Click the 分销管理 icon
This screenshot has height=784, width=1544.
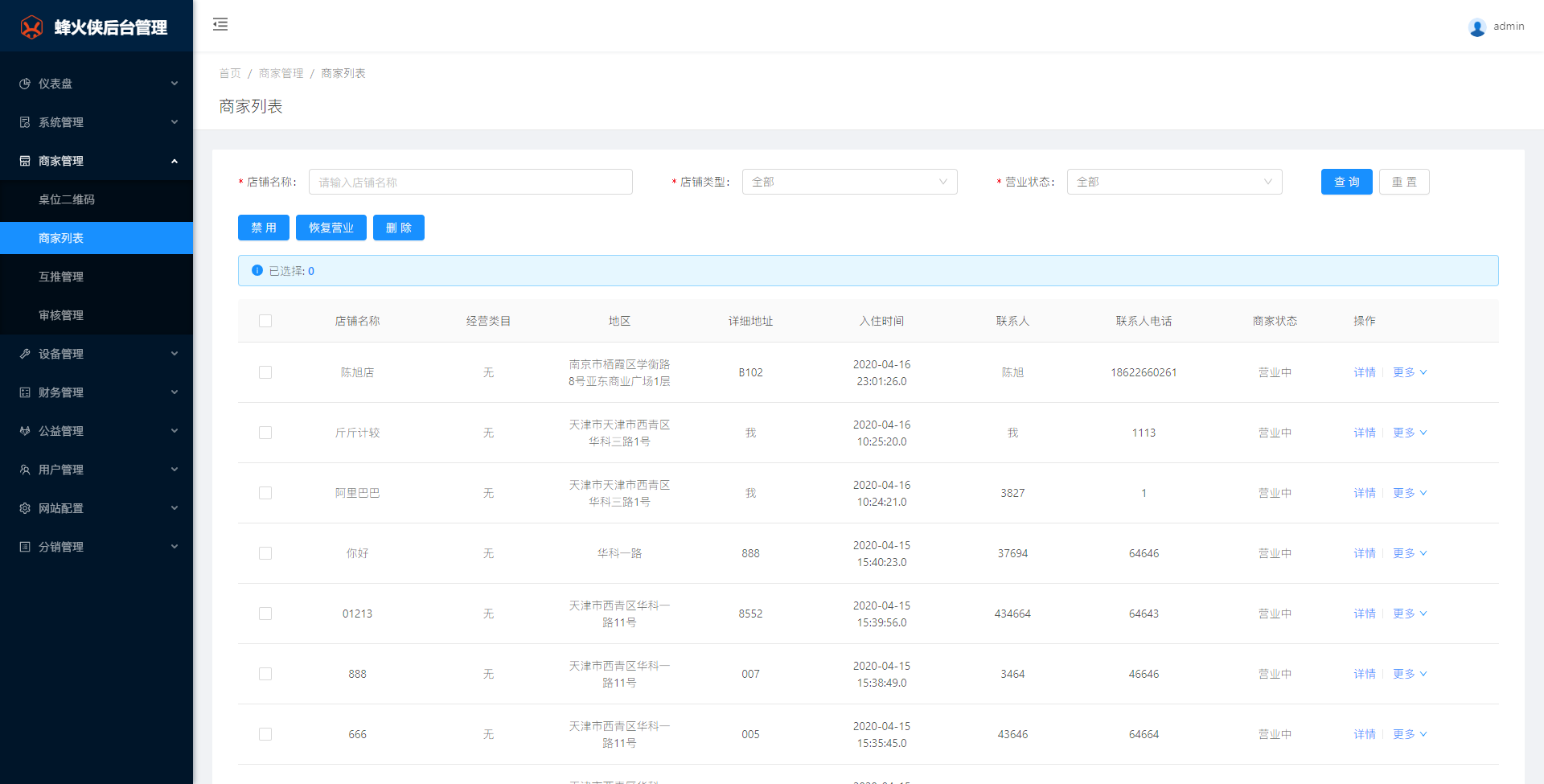pos(25,547)
